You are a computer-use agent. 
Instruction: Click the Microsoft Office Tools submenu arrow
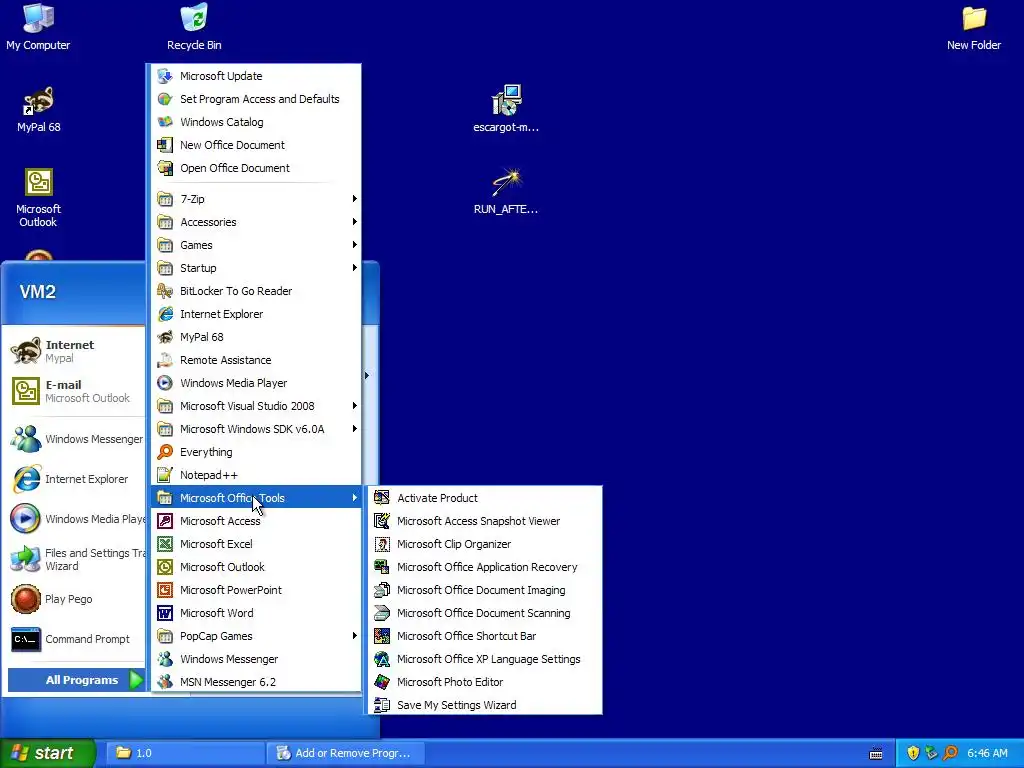[x=355, y=498]
